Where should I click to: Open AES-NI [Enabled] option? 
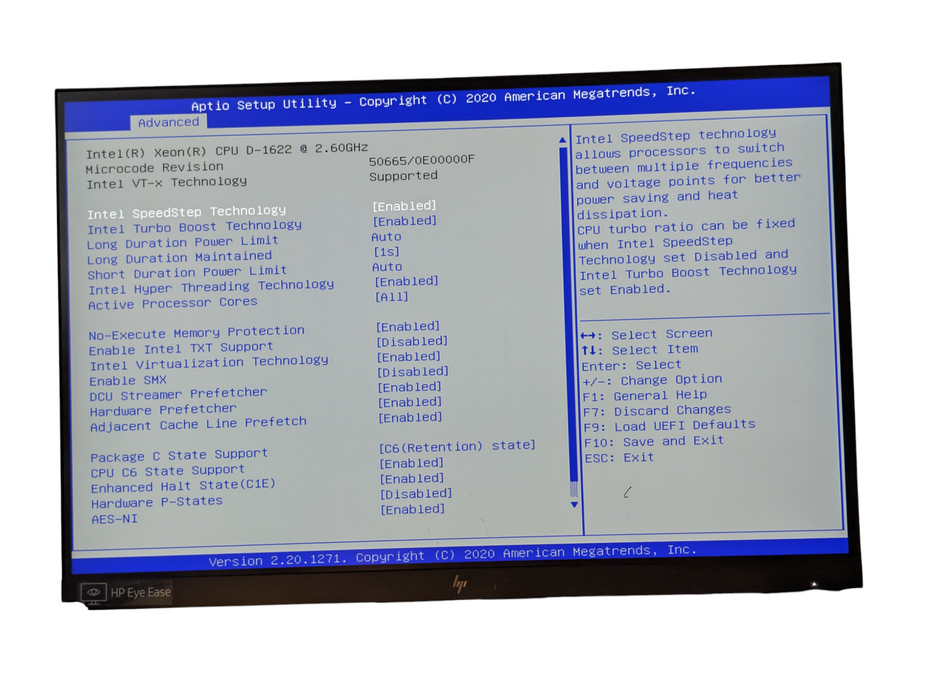[x=413, y=510]
